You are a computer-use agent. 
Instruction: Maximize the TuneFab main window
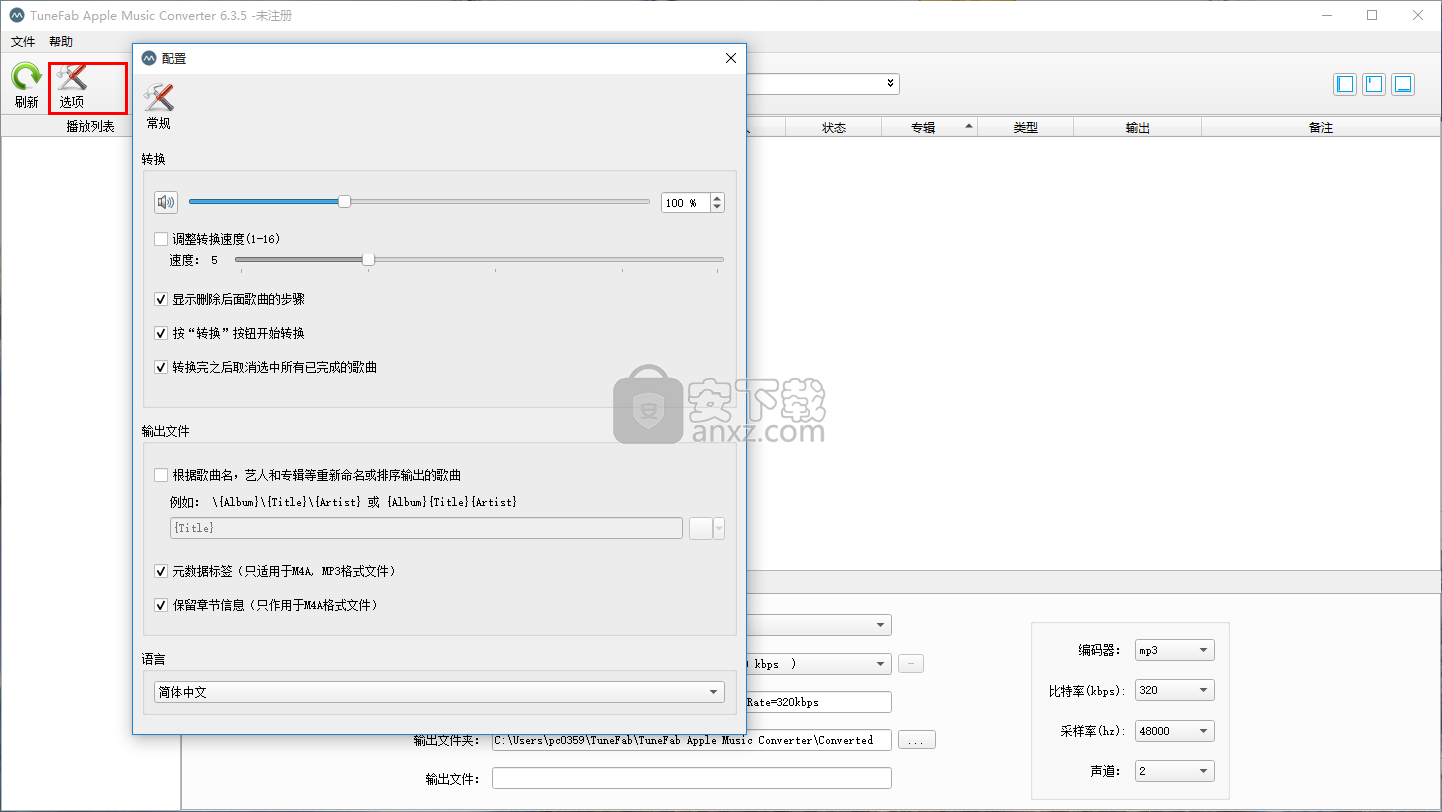(1372, 15)
